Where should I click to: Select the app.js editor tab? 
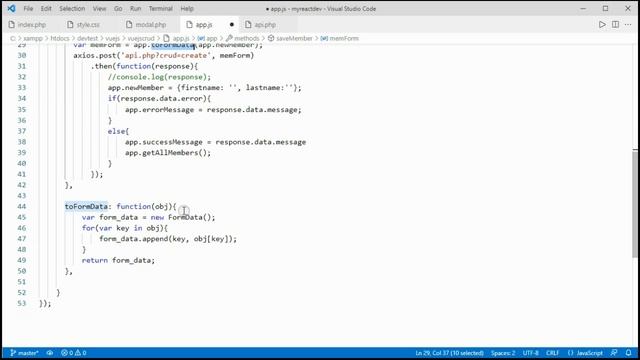click(x=204, y=24)
